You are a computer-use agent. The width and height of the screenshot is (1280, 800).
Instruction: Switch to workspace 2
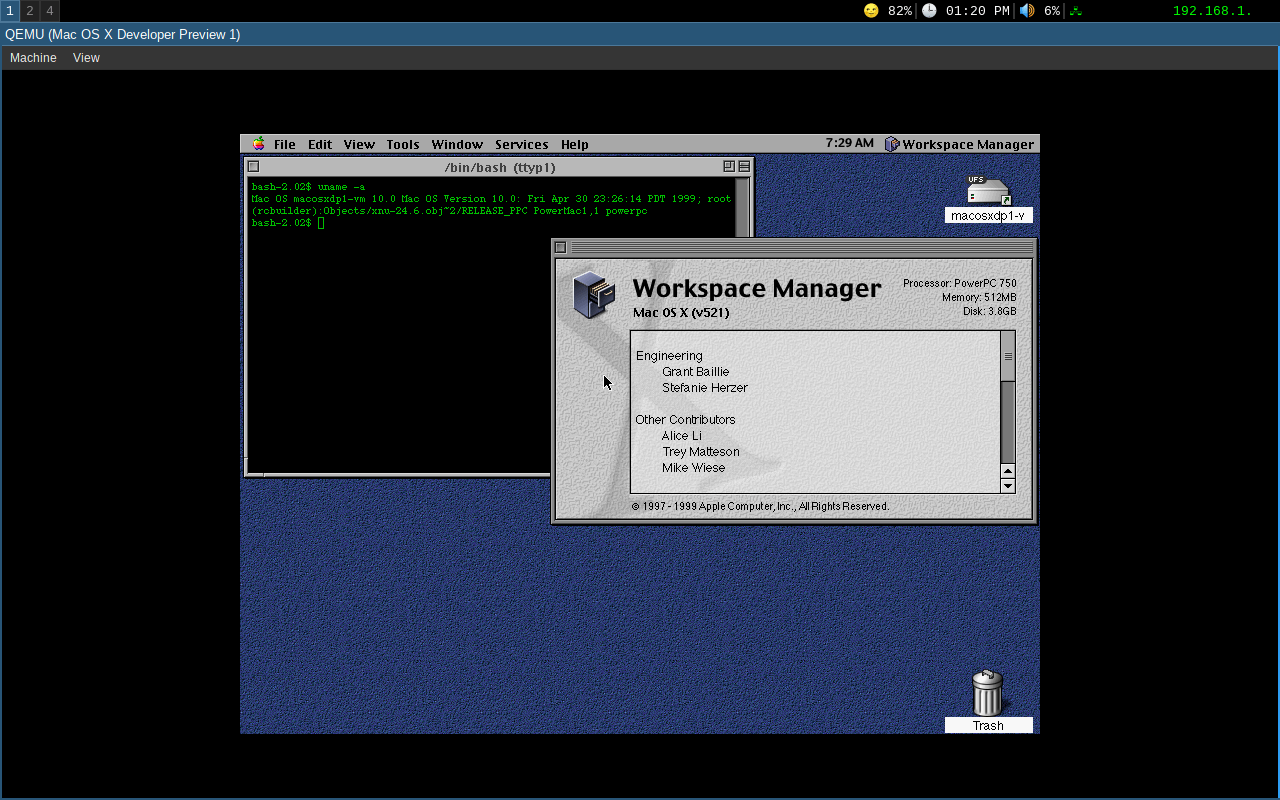(x=30, y=11)
